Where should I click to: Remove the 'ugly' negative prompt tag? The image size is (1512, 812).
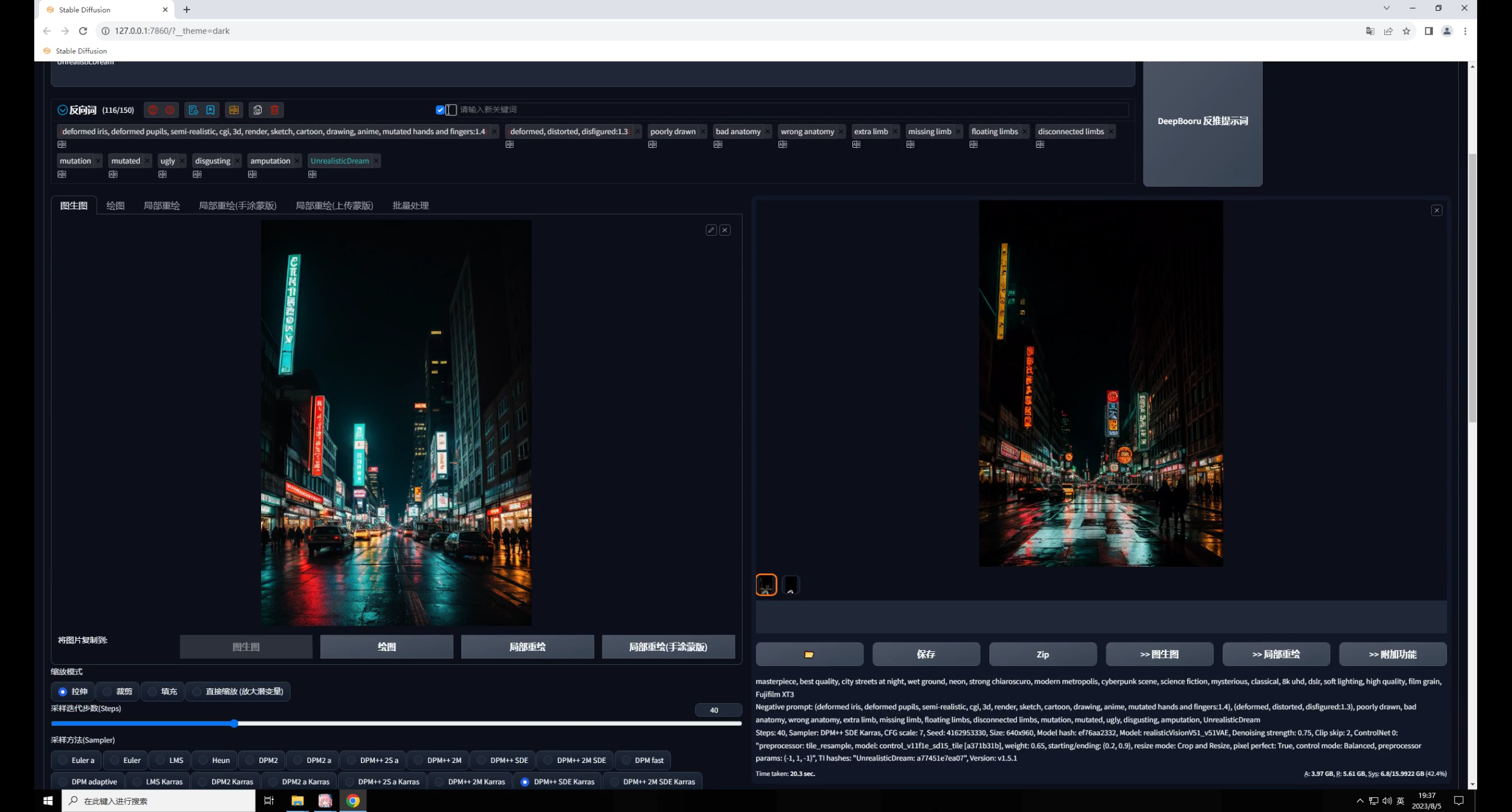pyautogui.click(x=182, y=161)
